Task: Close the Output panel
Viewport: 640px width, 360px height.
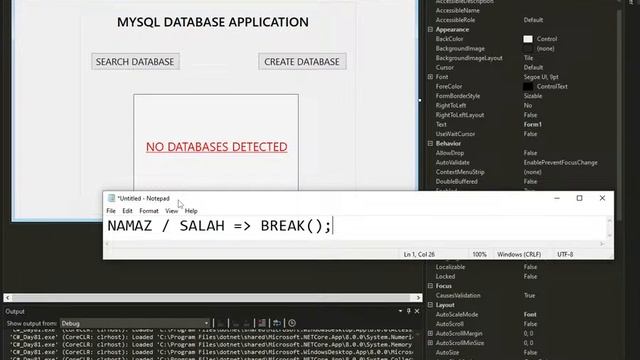Action: click(417, 311)
